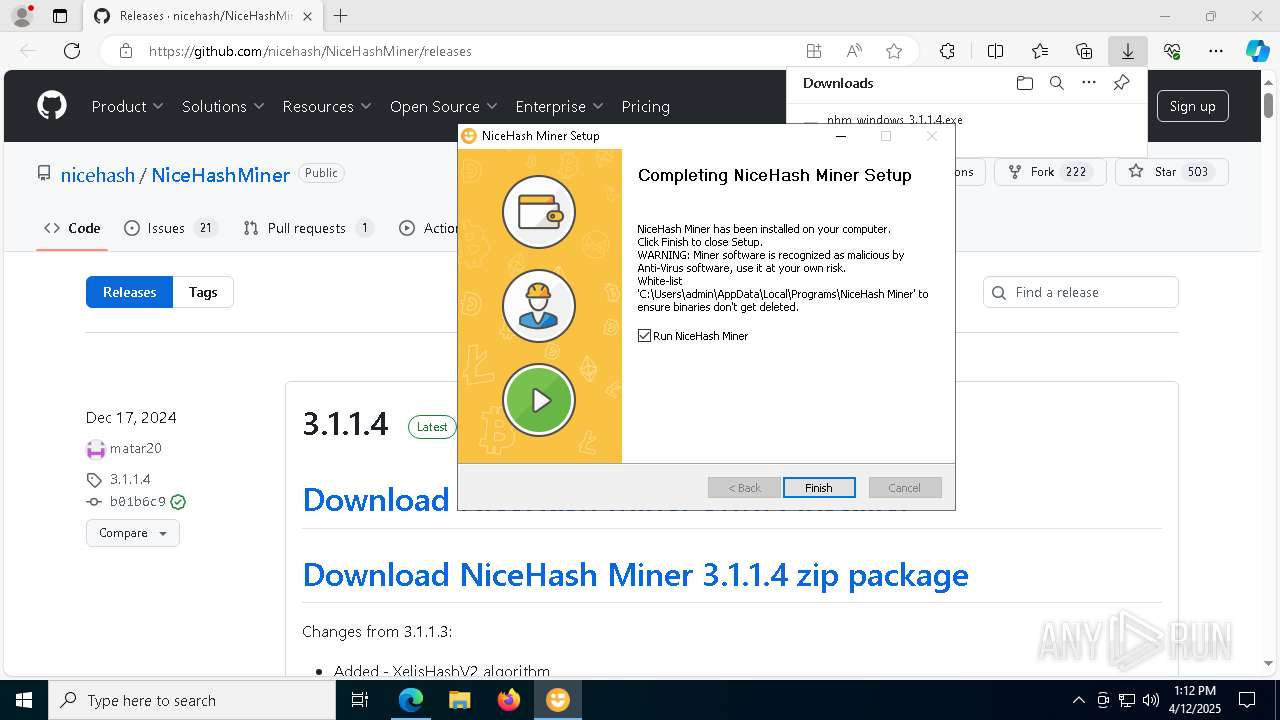Open the downloads folder from Downloads panel
This screenshot has height=720, width=1280.
1024,83
